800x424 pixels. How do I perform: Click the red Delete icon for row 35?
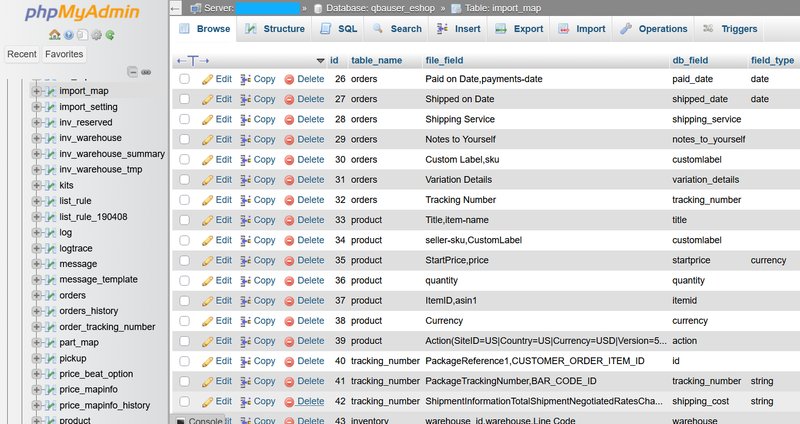(x=289, y=261)
